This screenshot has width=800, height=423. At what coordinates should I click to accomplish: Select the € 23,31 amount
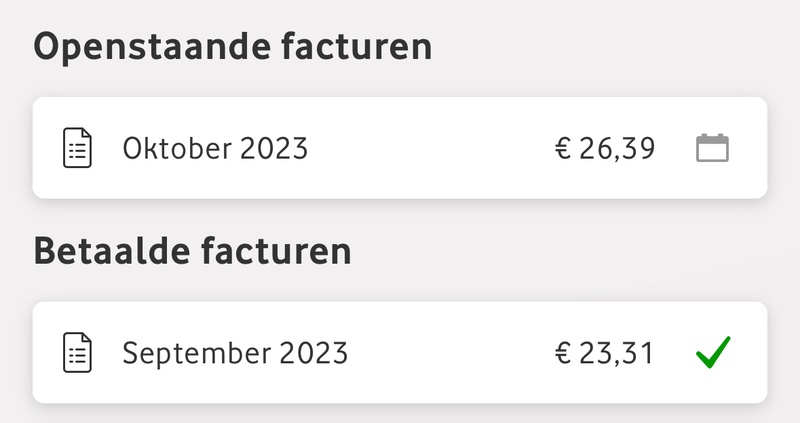pos(604,353)
